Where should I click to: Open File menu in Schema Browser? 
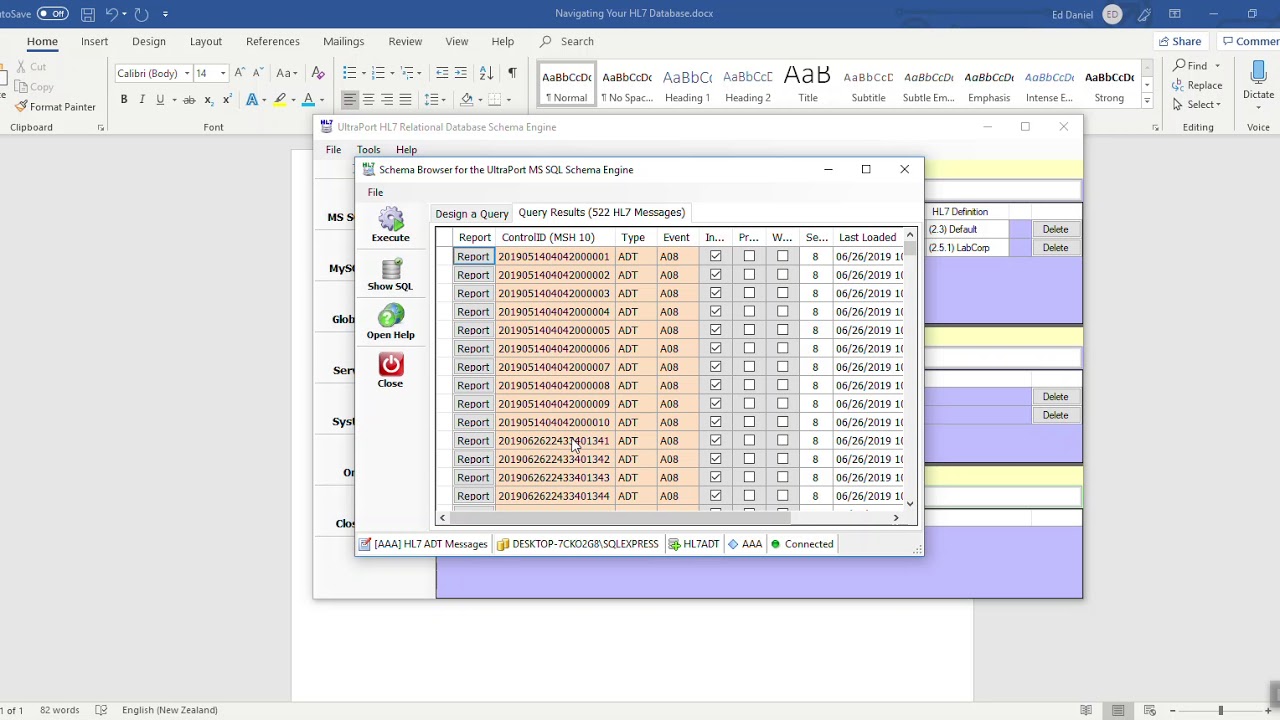tap(375, 192)
